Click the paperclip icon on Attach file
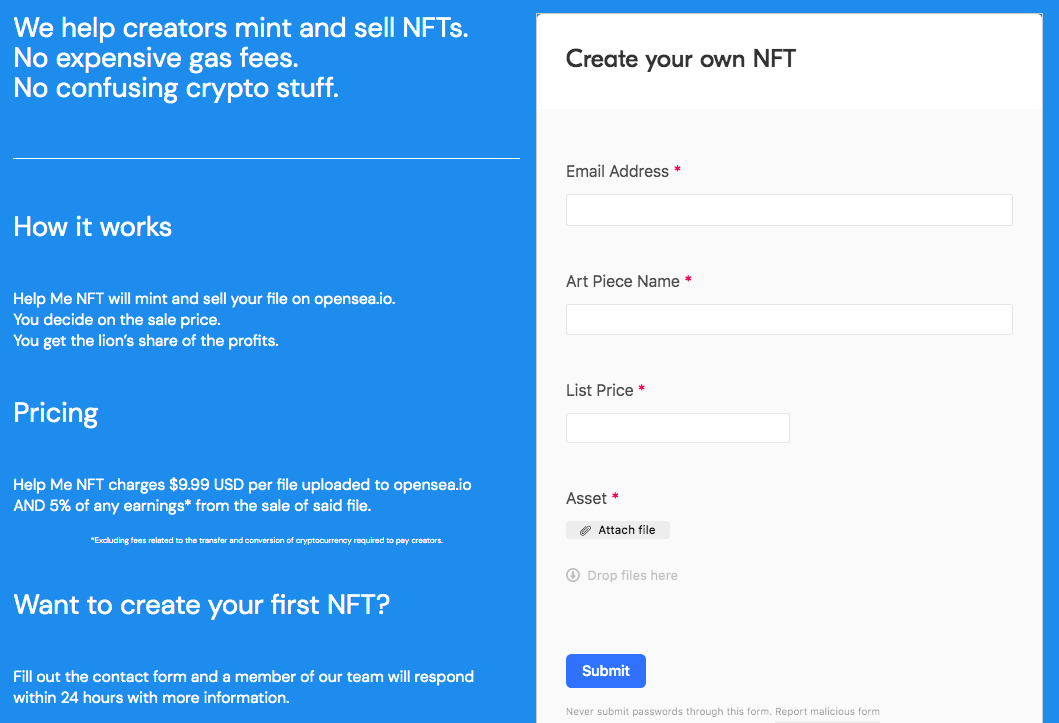Screen dimensions: 1059x723 pos(584,529)
